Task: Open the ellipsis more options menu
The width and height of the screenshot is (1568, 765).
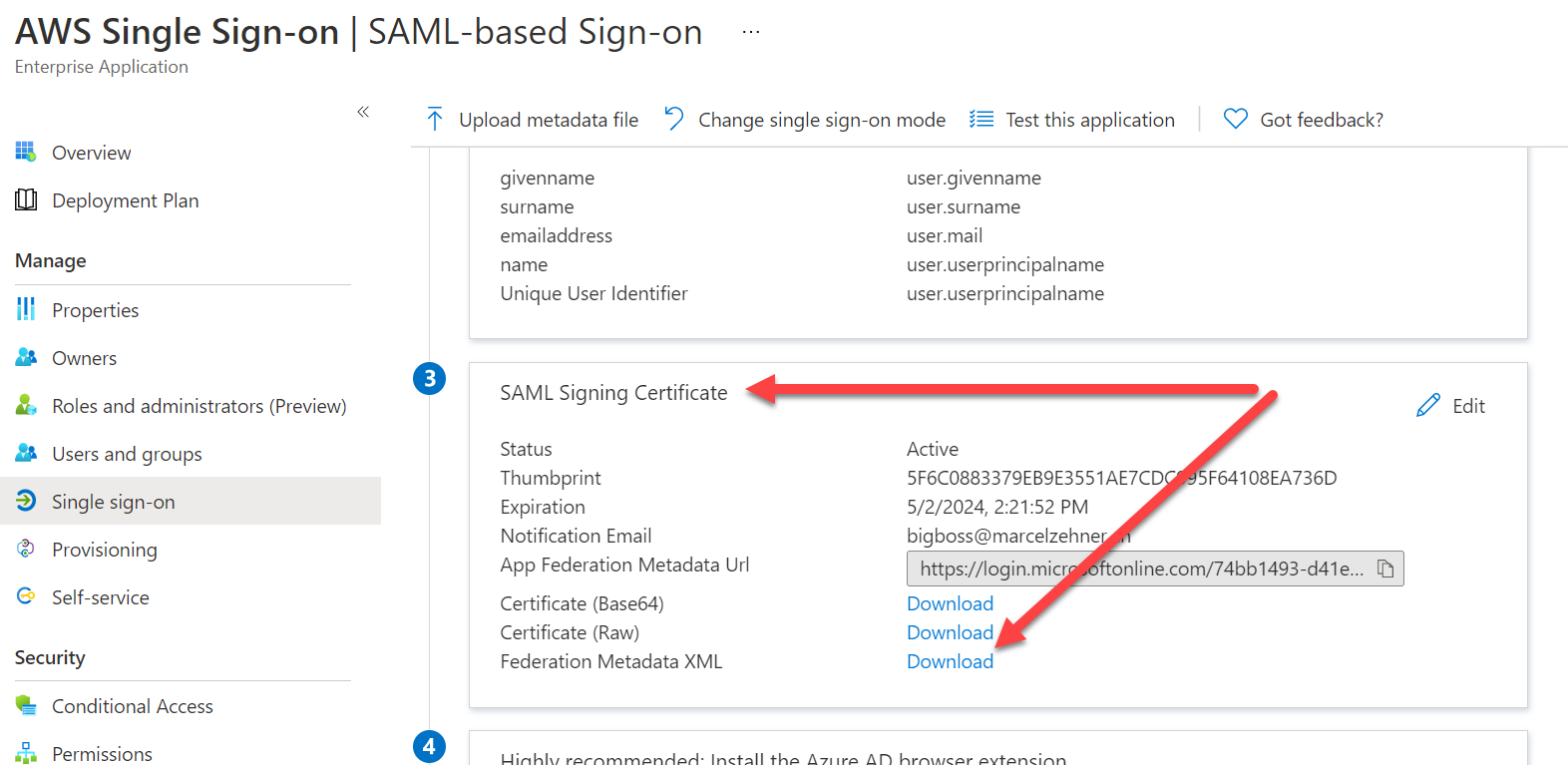Action: click(x=751, y=32)
